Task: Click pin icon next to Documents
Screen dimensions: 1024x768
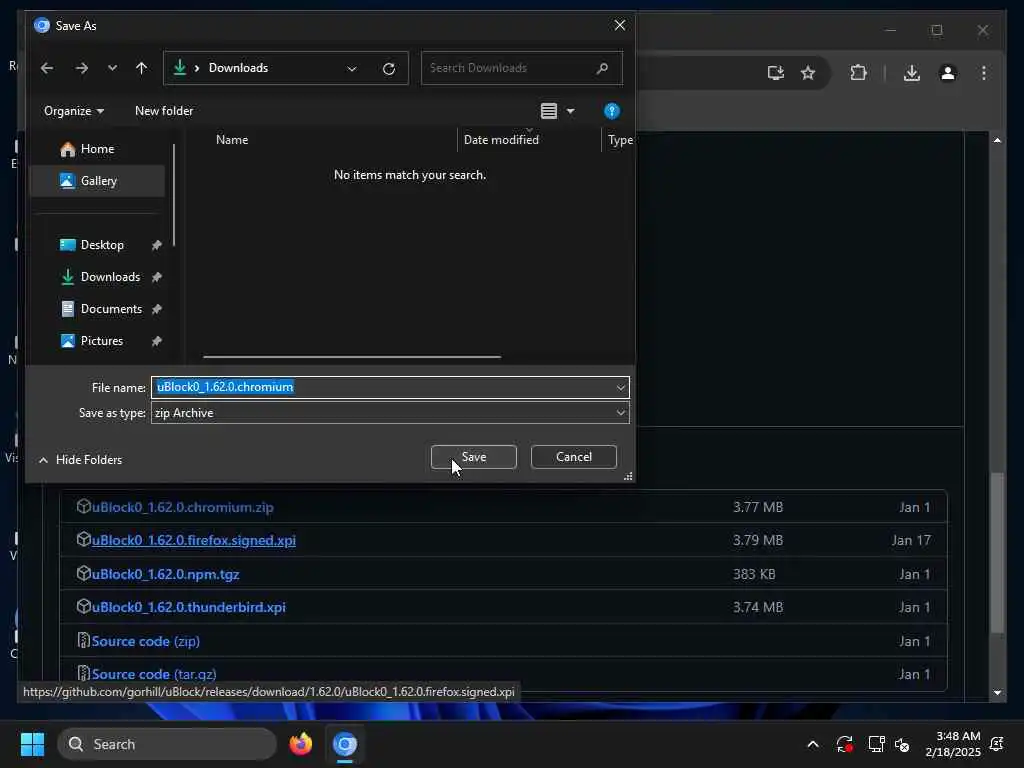Action: pyautogui.click(x=156, y=310)
